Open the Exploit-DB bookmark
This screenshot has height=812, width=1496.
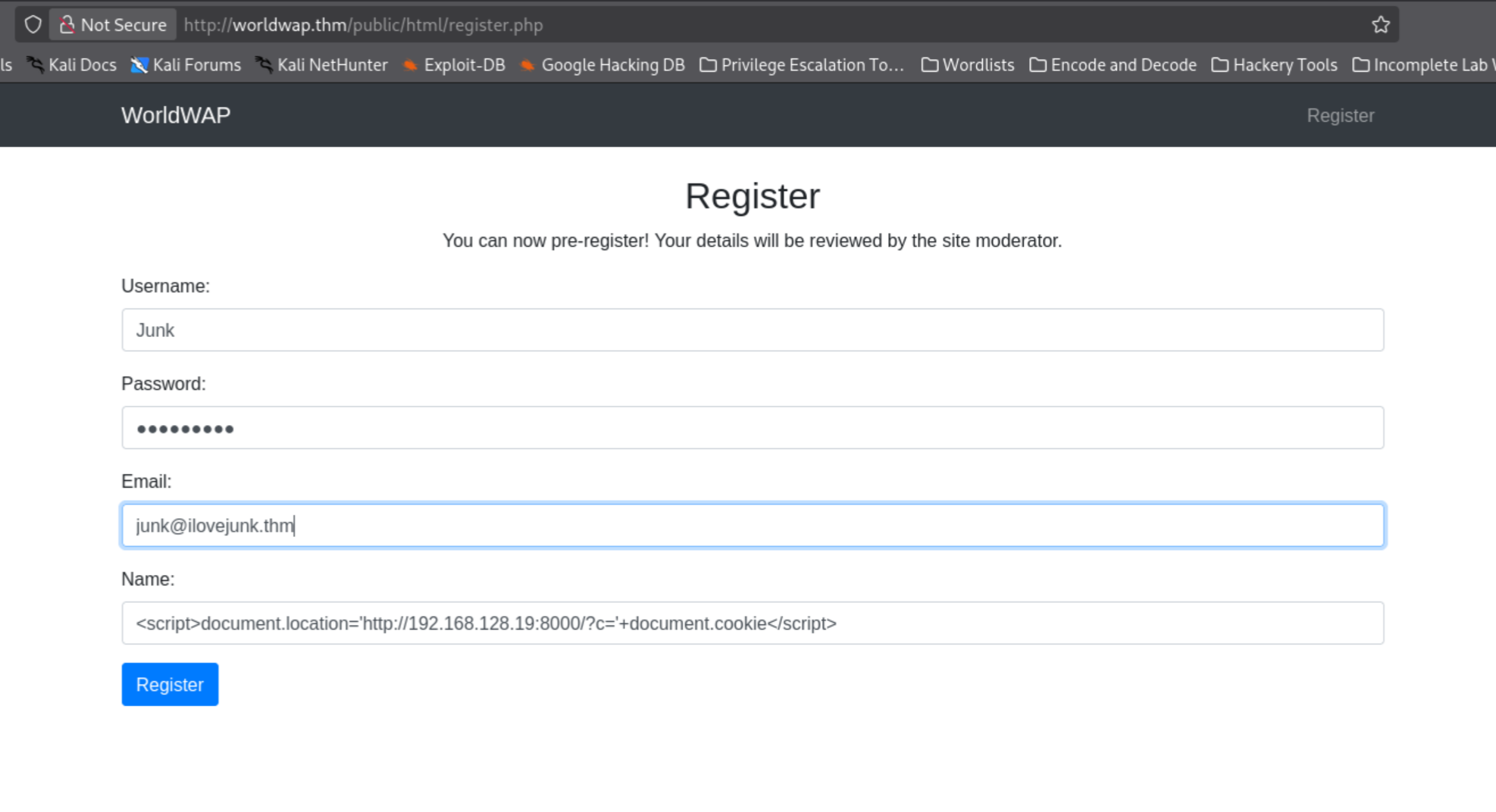[x=453, y=65]
